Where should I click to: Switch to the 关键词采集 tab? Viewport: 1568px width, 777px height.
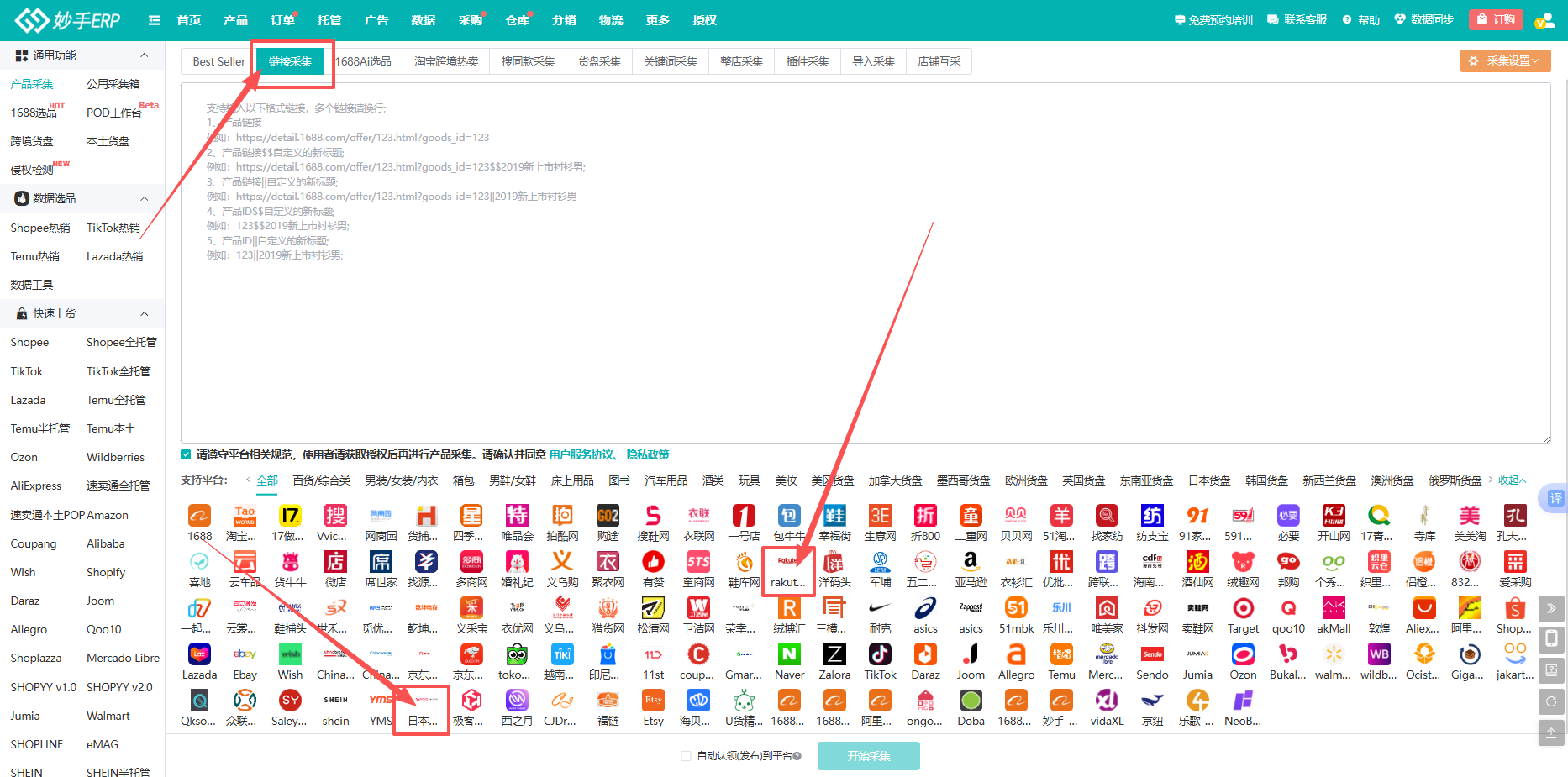pyautogui.click(x=670, y=61)
